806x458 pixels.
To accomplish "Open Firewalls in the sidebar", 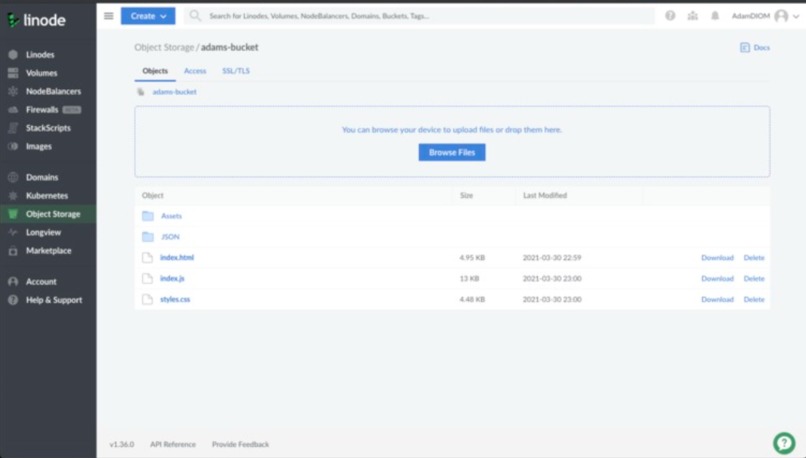I will [x=42, y=109].
